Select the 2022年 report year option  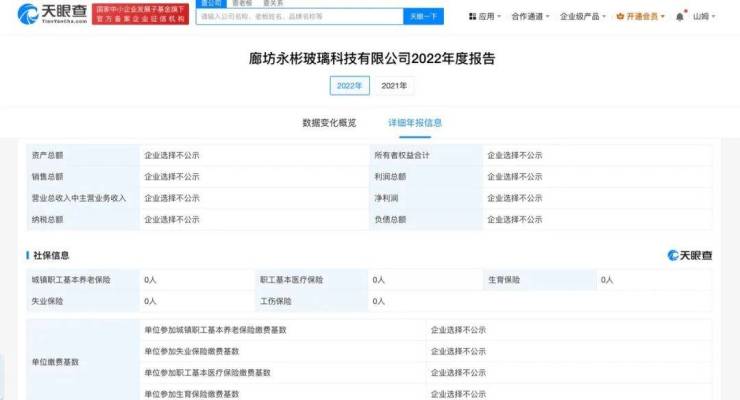point(350,86)
